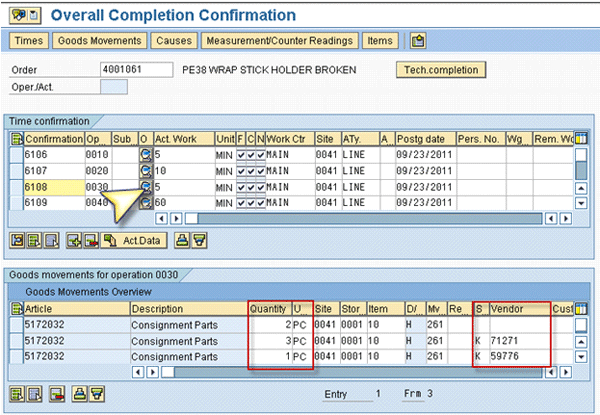
Task: Click the Tech.completion button
Action: coord(441,70)
